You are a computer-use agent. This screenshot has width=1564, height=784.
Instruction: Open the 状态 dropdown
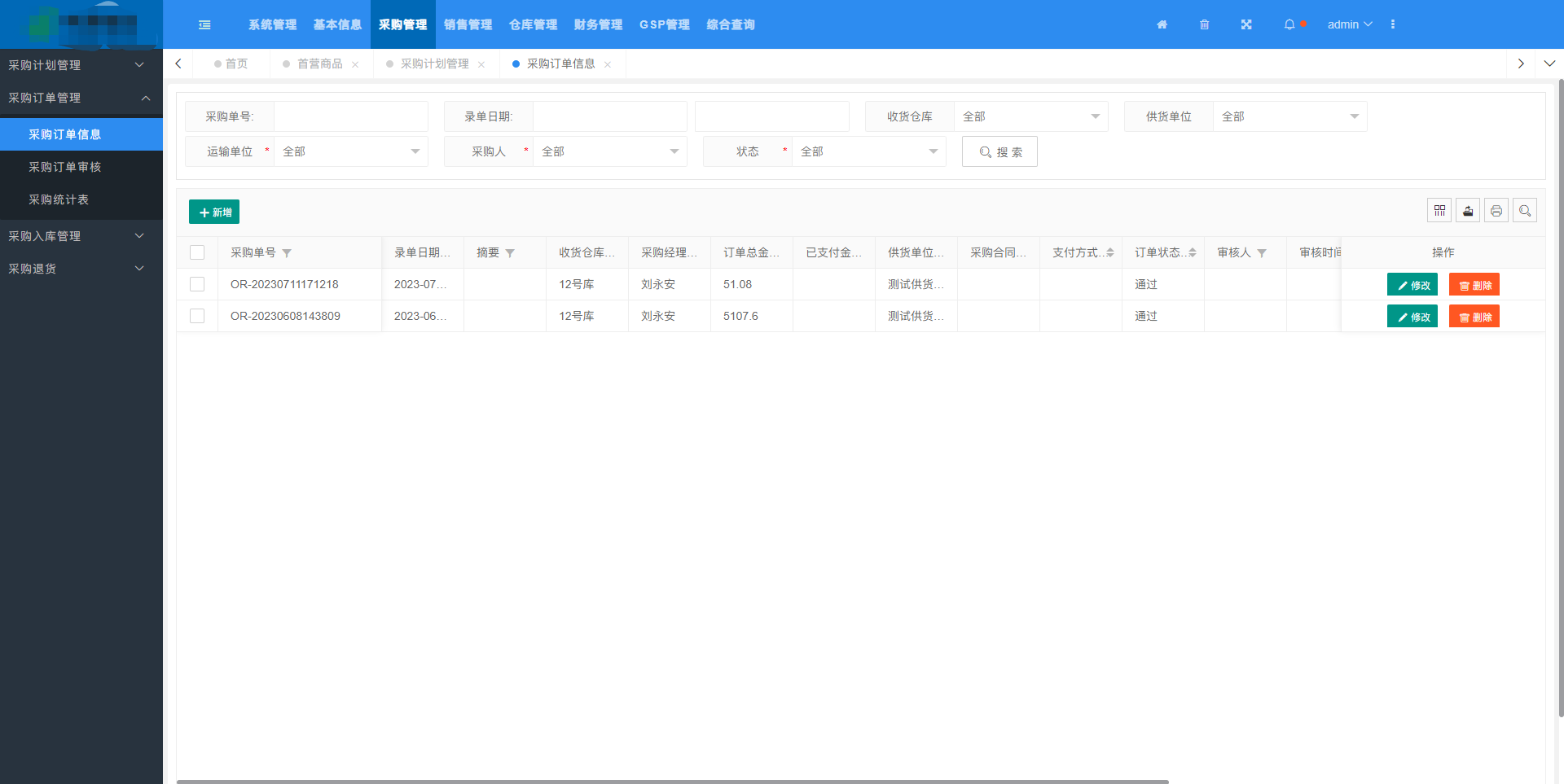pos(868,151)
